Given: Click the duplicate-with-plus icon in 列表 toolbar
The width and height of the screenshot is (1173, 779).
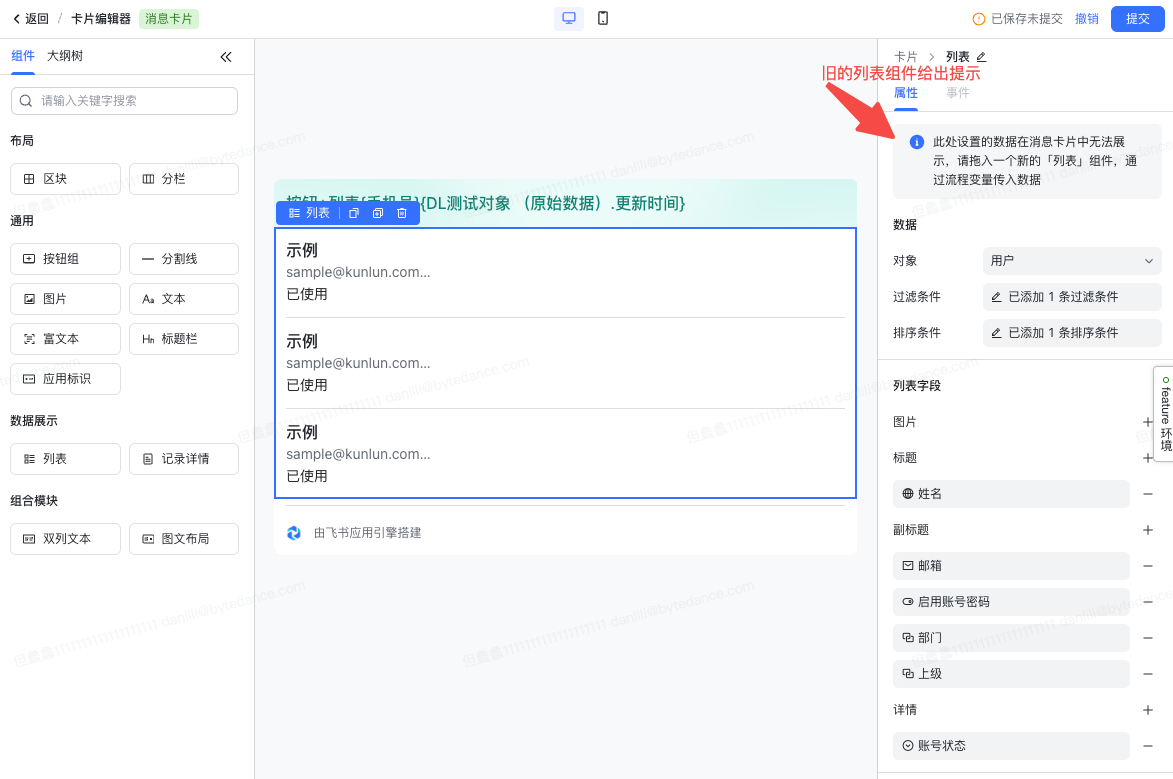Looking at the screenshot, I should coord(378,213).
